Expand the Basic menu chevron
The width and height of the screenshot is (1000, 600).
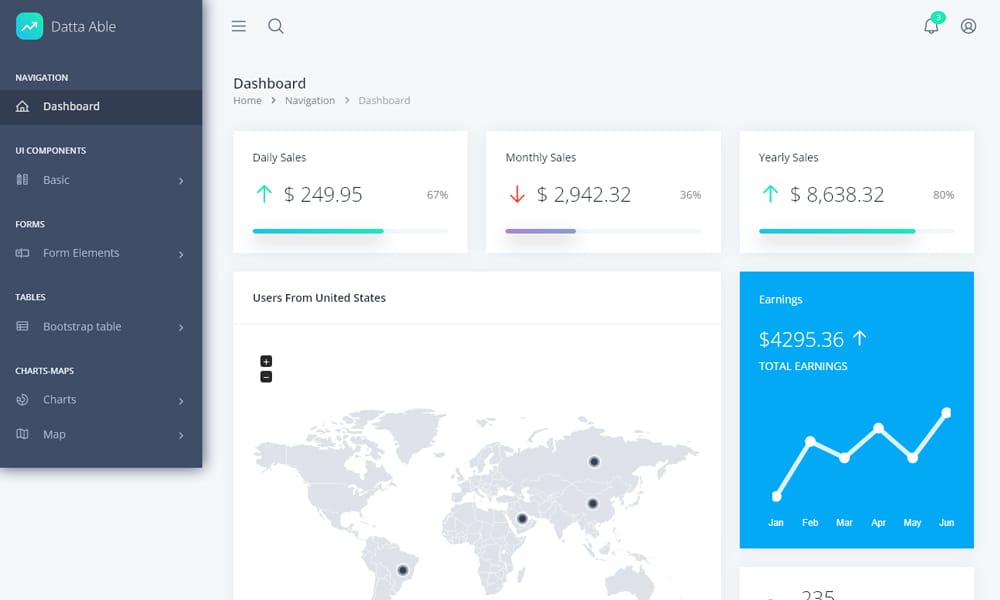tap(181, 181)
